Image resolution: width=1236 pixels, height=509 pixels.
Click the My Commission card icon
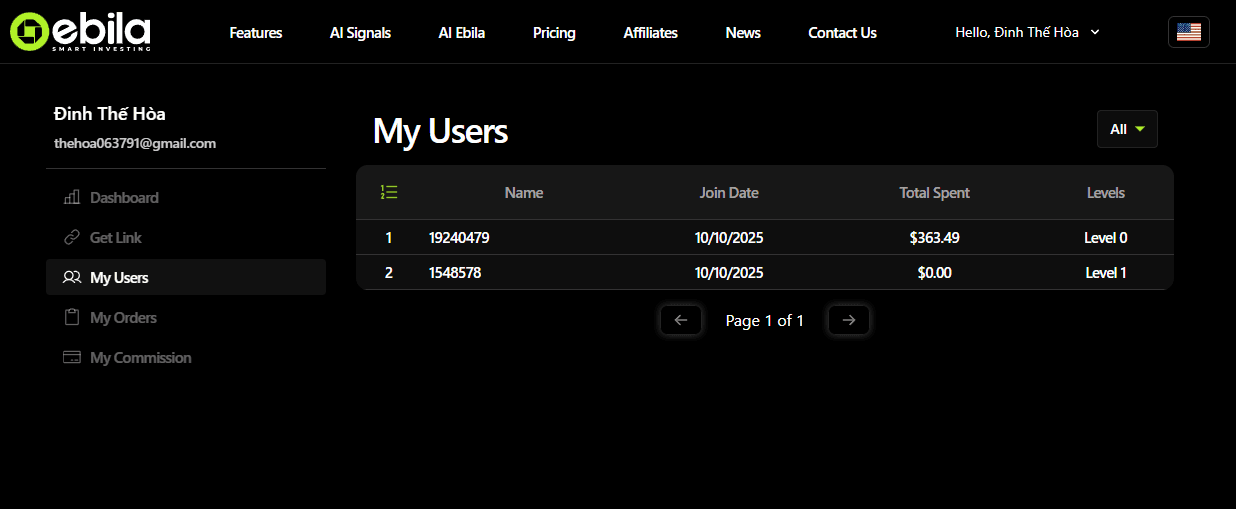click(71, 357)
